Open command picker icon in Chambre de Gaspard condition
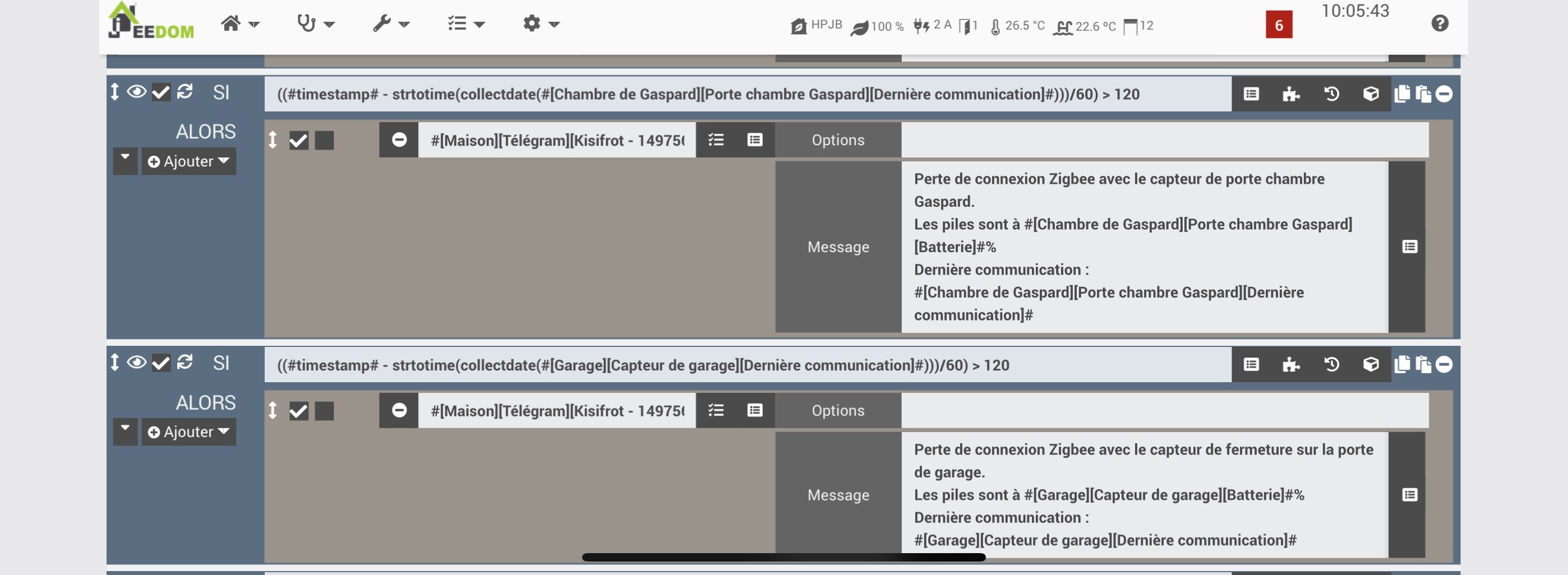Image resolution: width=1568 pixels, height=575 pixels. pos(1252,94)
